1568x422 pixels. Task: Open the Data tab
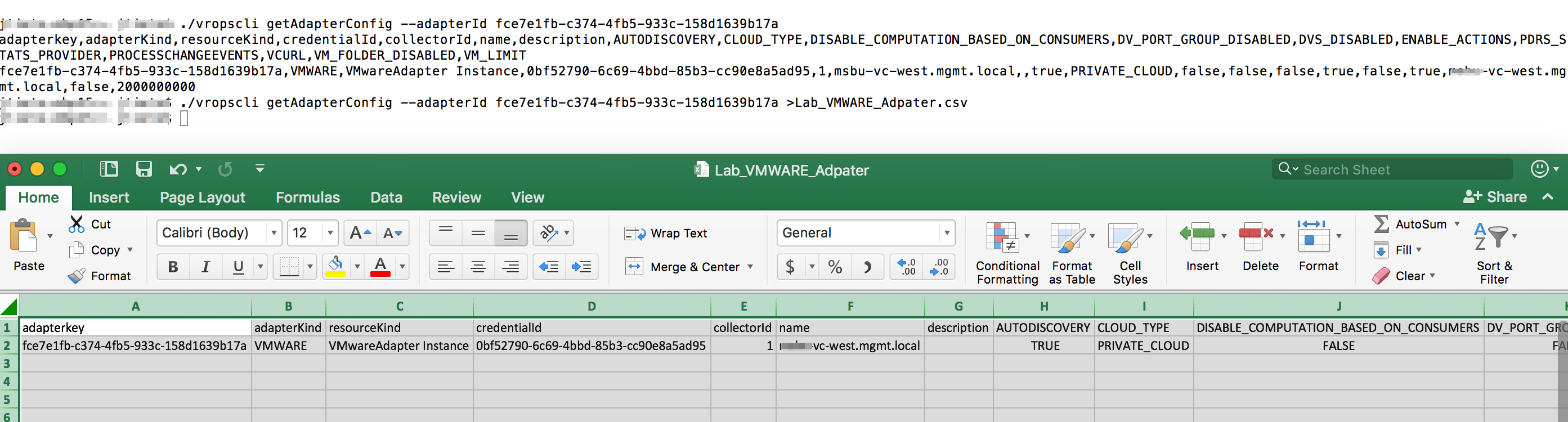(386, 197)
